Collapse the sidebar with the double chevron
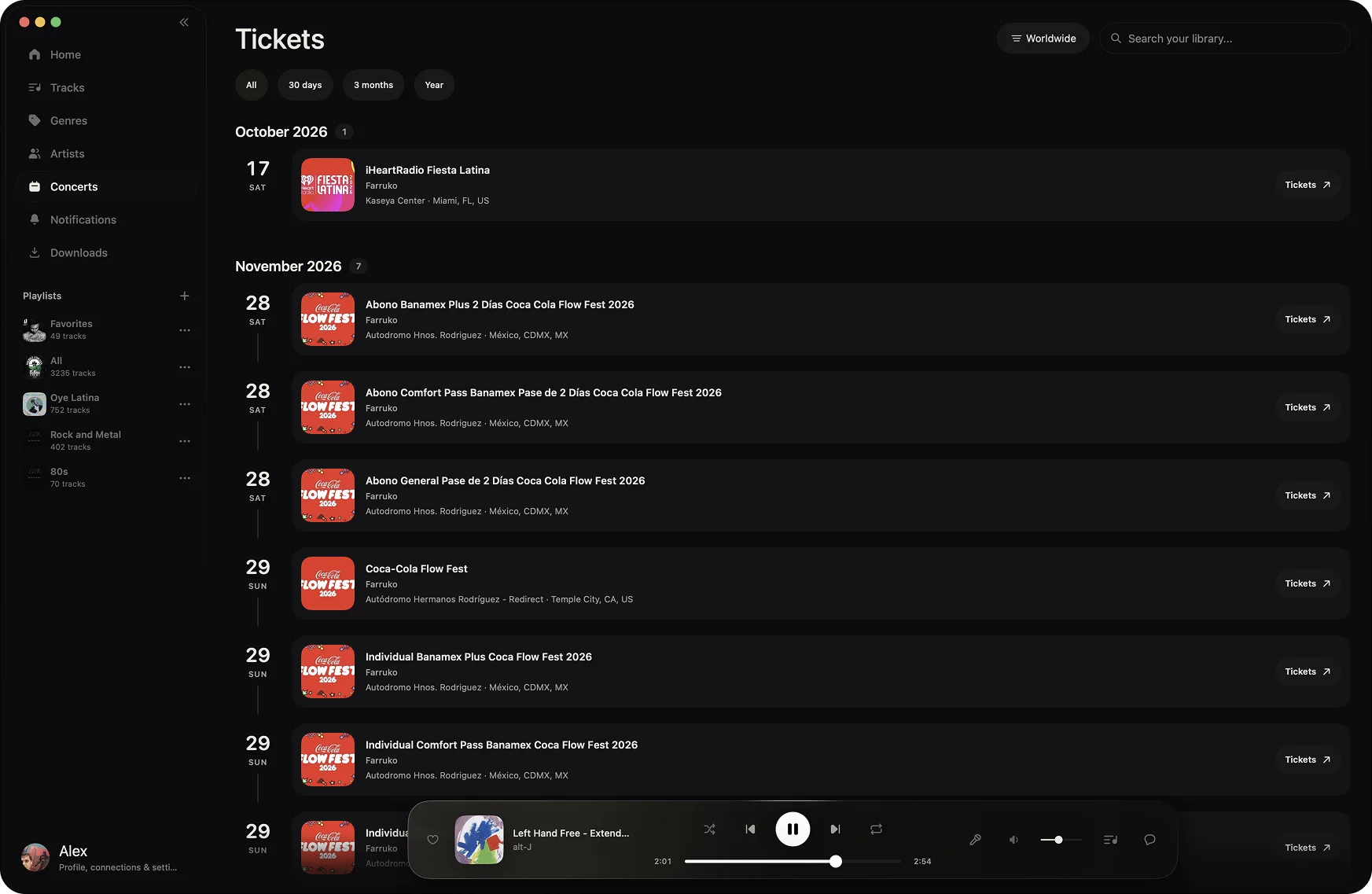The width and height of the screenshot is (1372, 894). coord(184,22)
